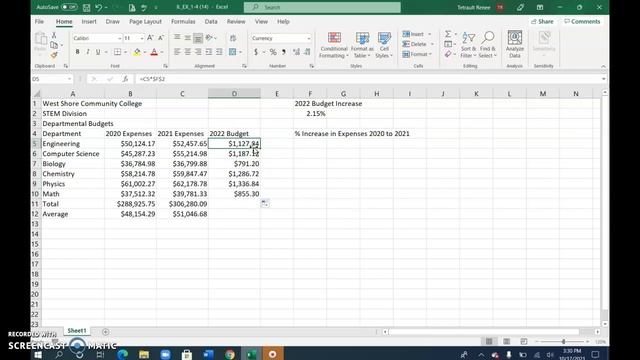
Task: Increase font size with the large A
Action: 150,38
